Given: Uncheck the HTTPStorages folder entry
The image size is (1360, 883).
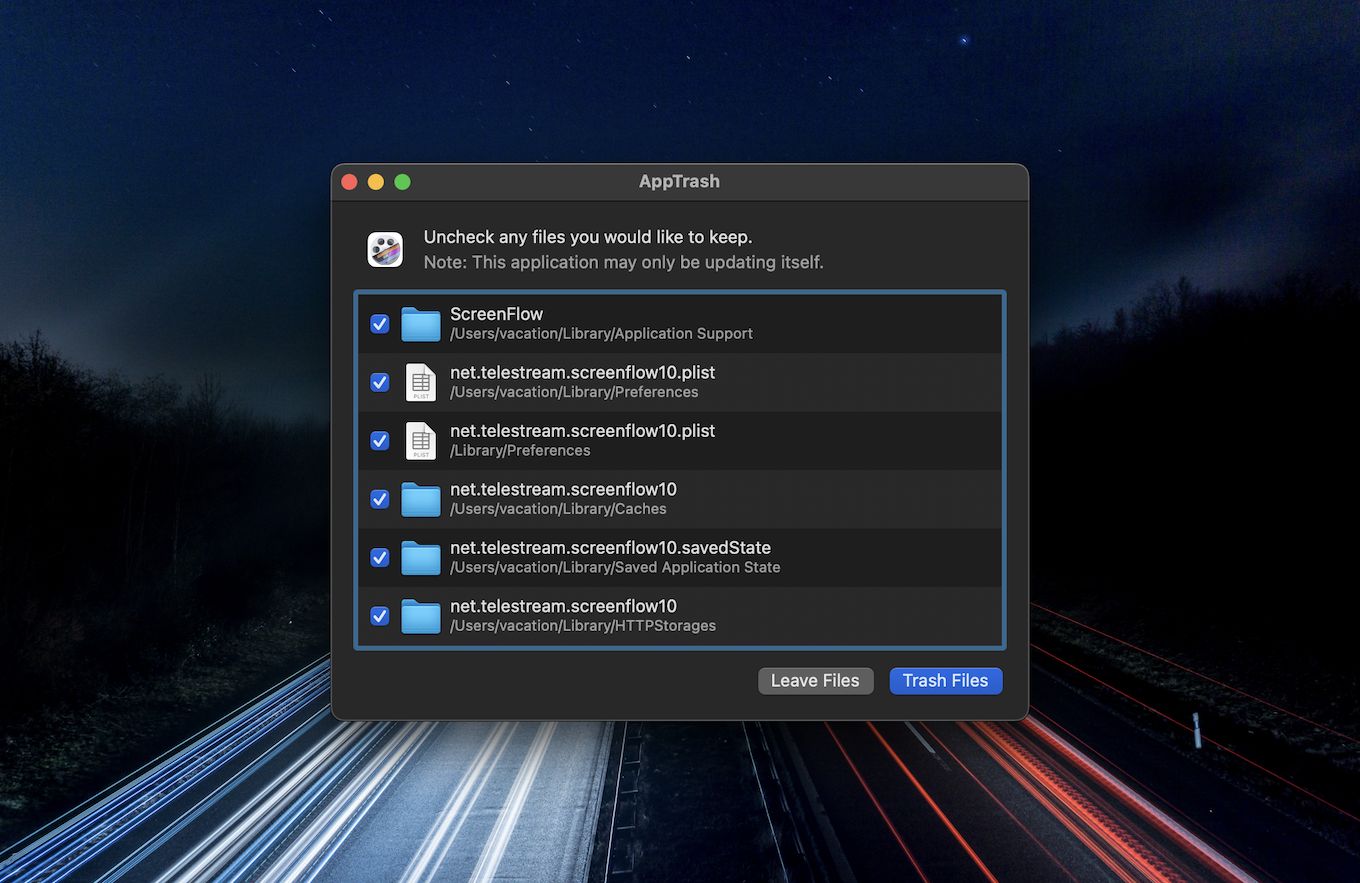Looking at the screenshot, I should (x=379, y=616).
